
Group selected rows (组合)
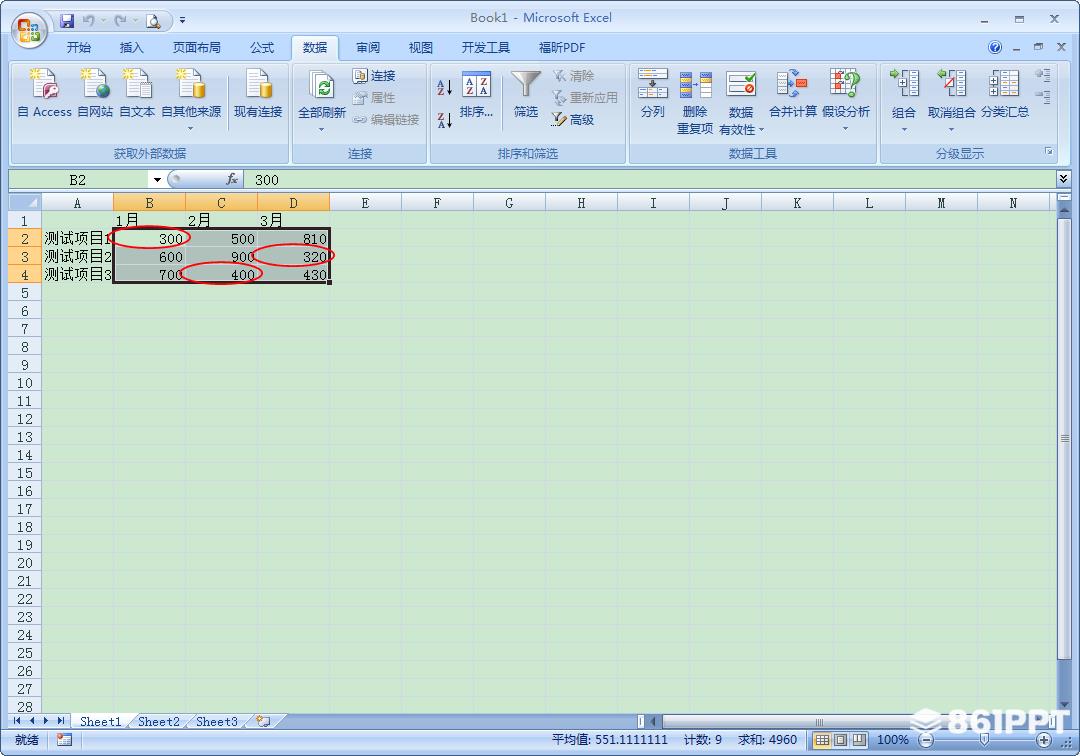click(x=904, y=94)
